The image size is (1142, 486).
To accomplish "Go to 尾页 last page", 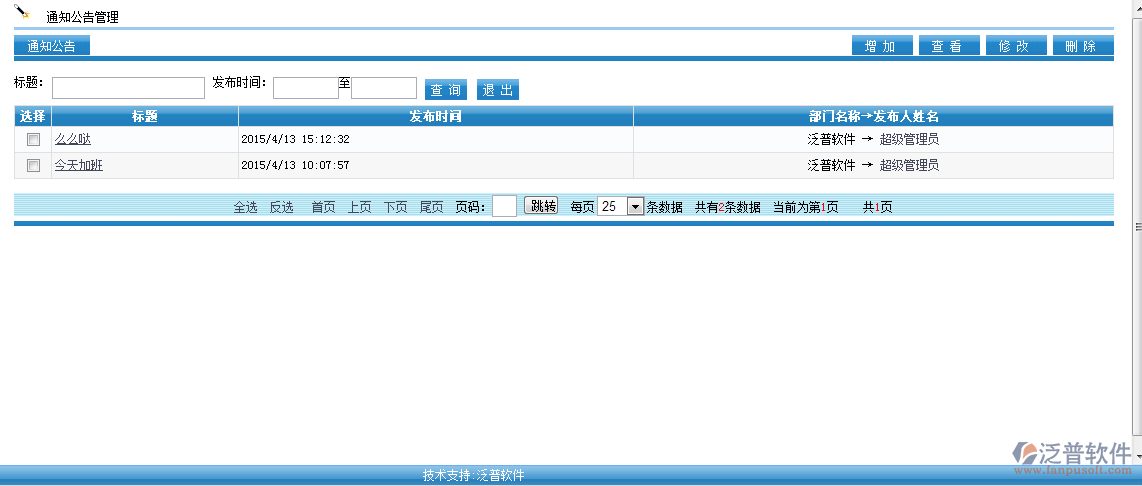I will (x=431, y=207).
